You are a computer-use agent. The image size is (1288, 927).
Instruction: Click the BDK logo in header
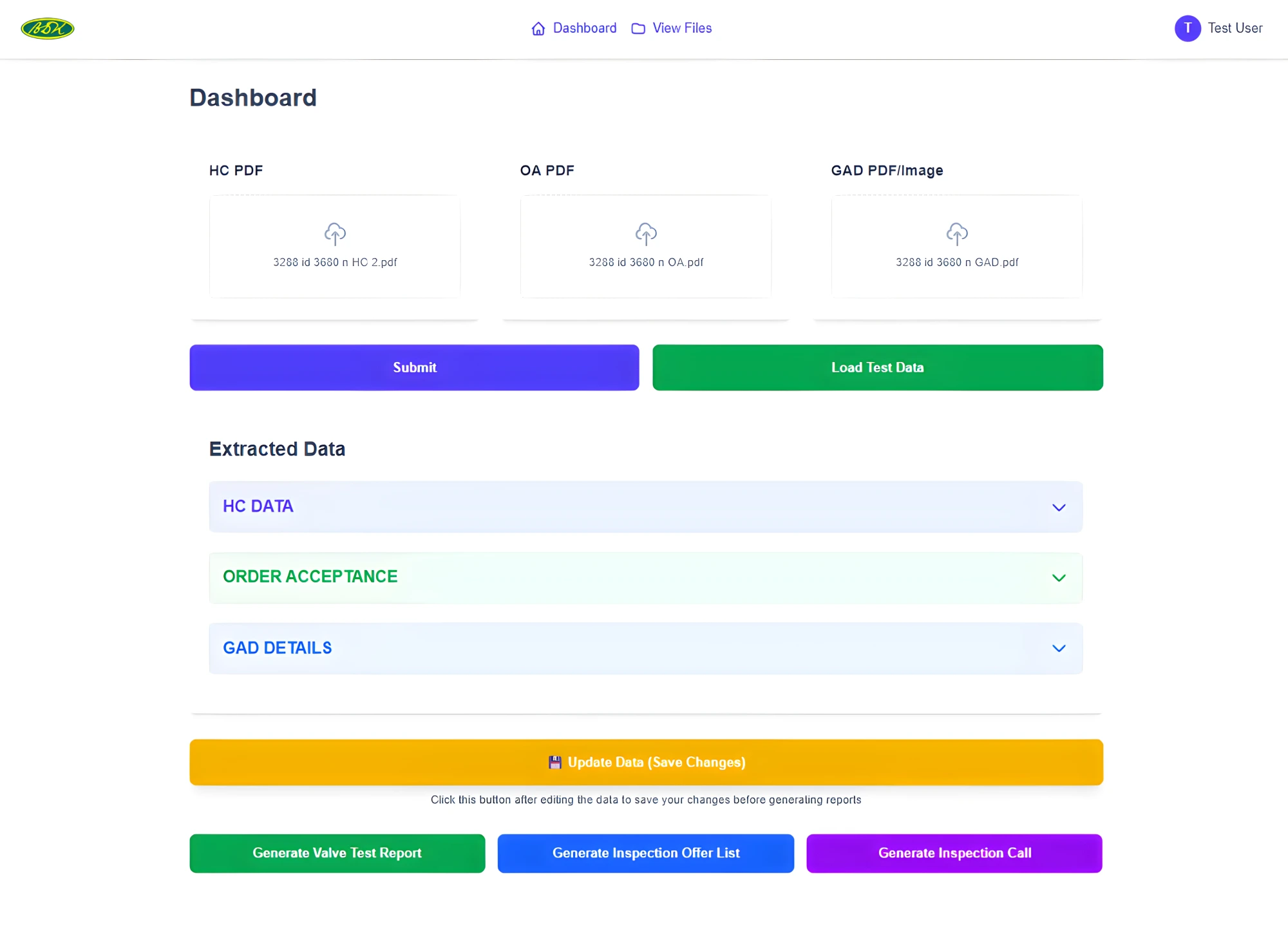pyautogui.click(x=48, y=28)
